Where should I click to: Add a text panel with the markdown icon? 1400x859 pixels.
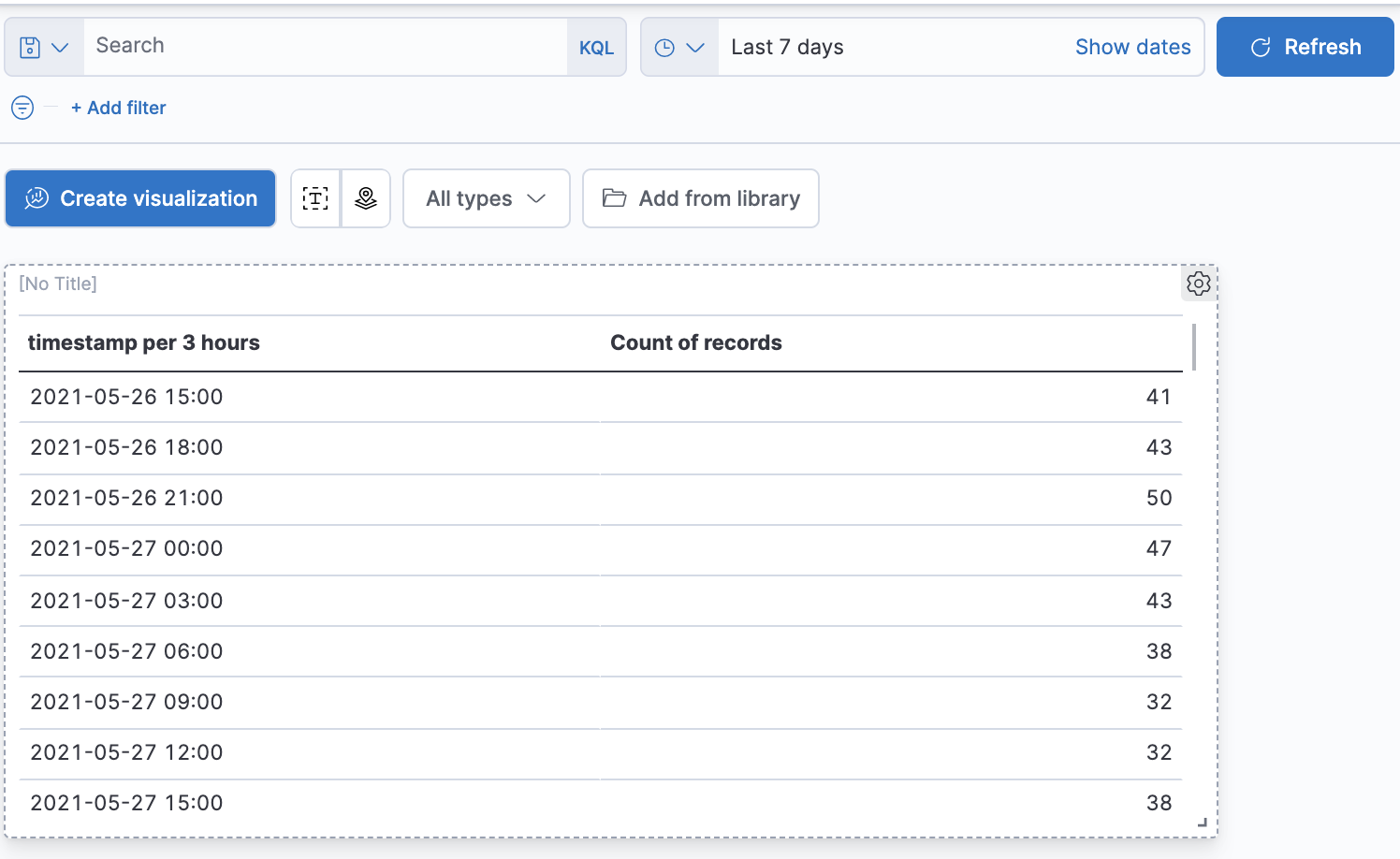315,198
